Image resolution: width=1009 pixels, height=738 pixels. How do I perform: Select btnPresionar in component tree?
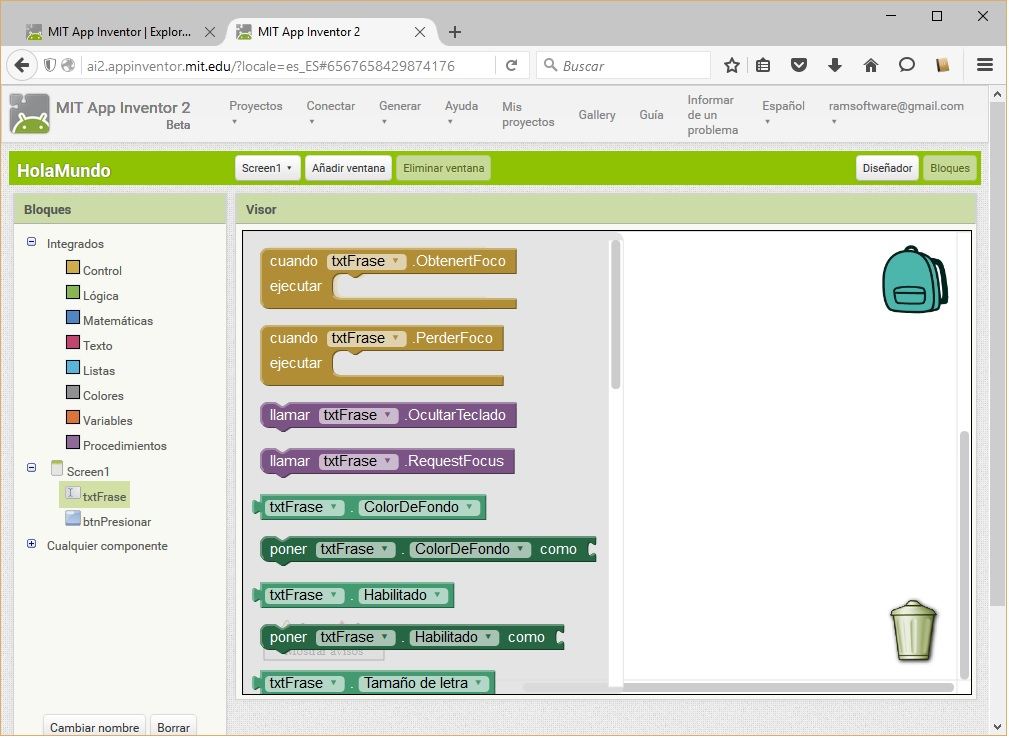pos(116,521)
